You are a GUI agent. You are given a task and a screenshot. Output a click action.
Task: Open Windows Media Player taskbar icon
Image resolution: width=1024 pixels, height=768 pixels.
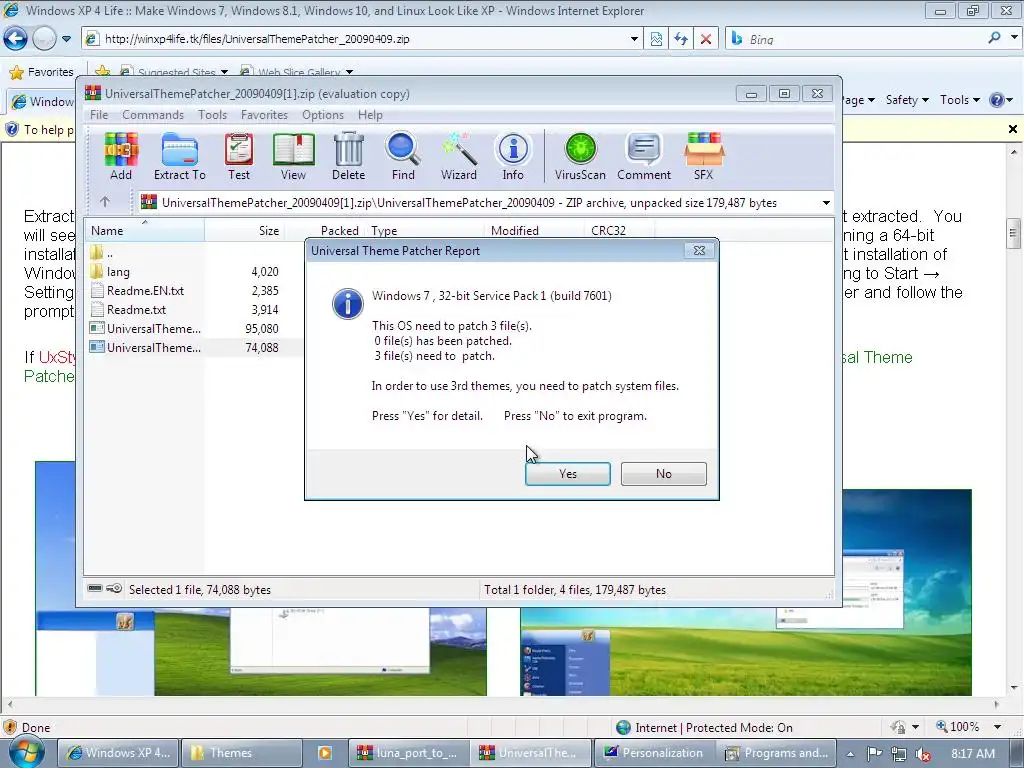click(x=325, y=752)
